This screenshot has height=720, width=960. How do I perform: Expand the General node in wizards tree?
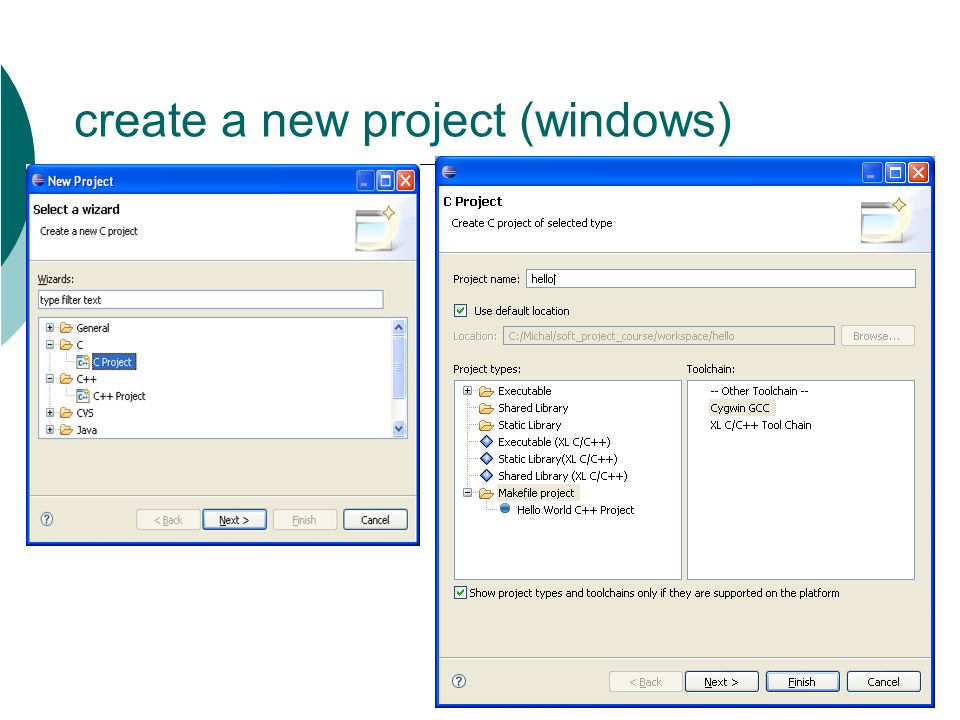click(x=50, y=328)
